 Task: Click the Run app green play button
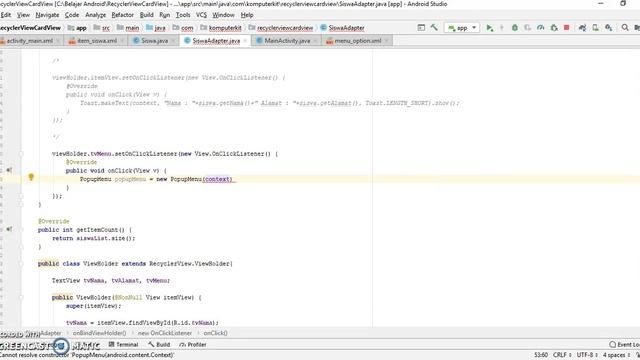point(489,27)
